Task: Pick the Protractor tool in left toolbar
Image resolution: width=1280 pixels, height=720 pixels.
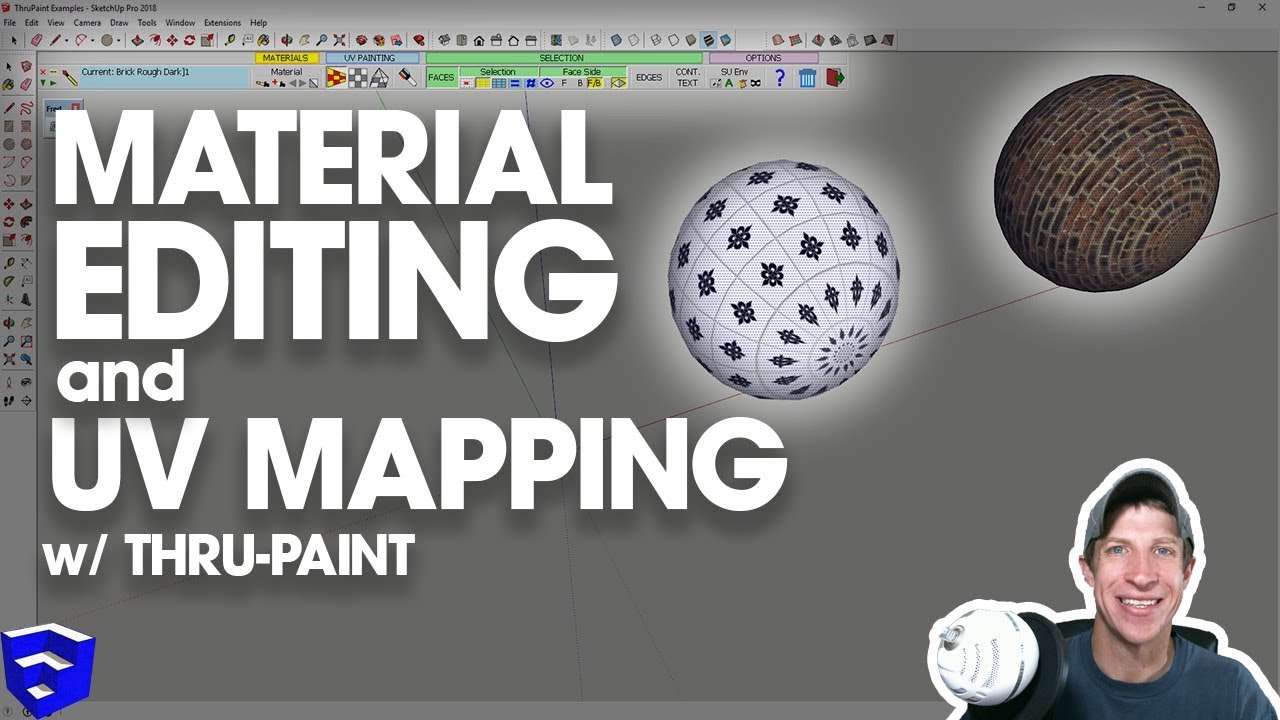Action: pyautogui.click(x=9, y=281)
